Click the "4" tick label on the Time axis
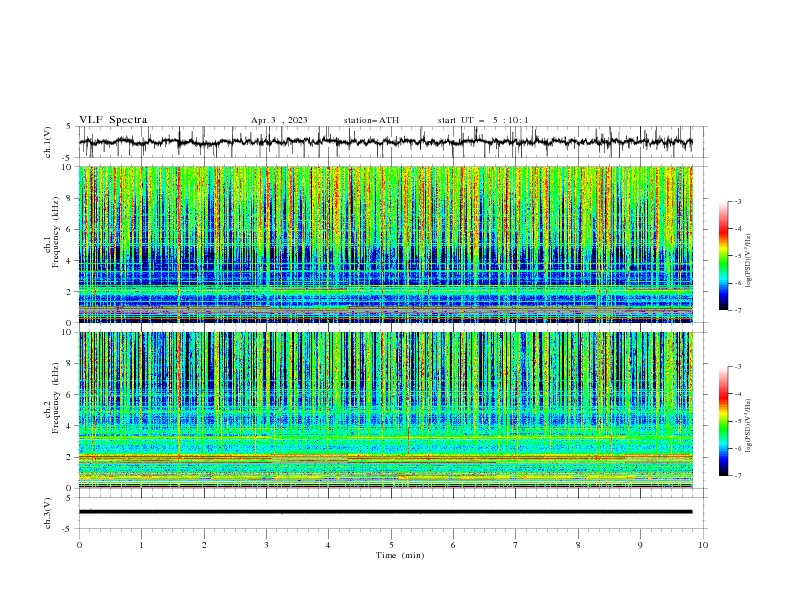 [x=328, y=545]
